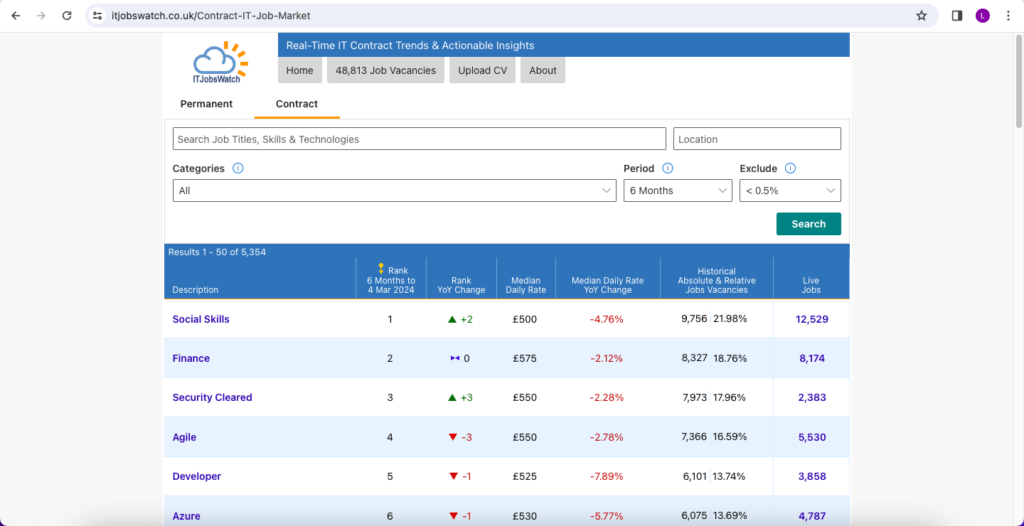Viewport: 1024px width, 526px height.
Task: Click the Location input field
Action: click(x=756, y=139)
